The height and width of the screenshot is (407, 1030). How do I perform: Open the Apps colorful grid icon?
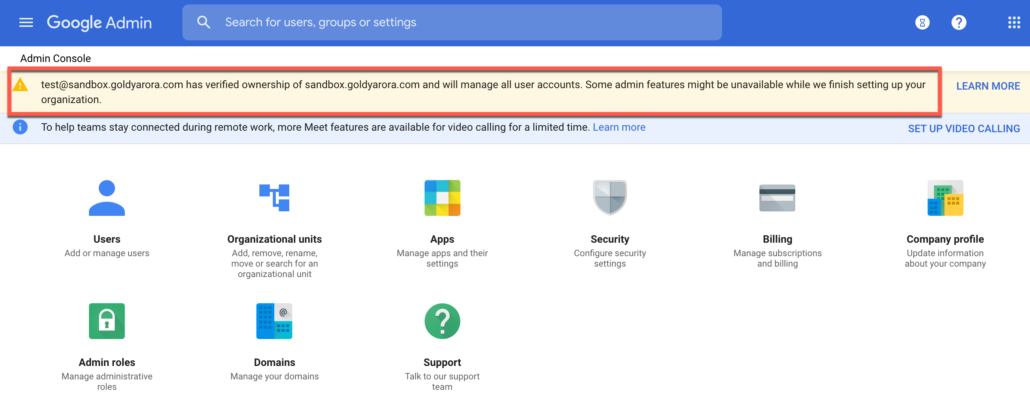442,198
